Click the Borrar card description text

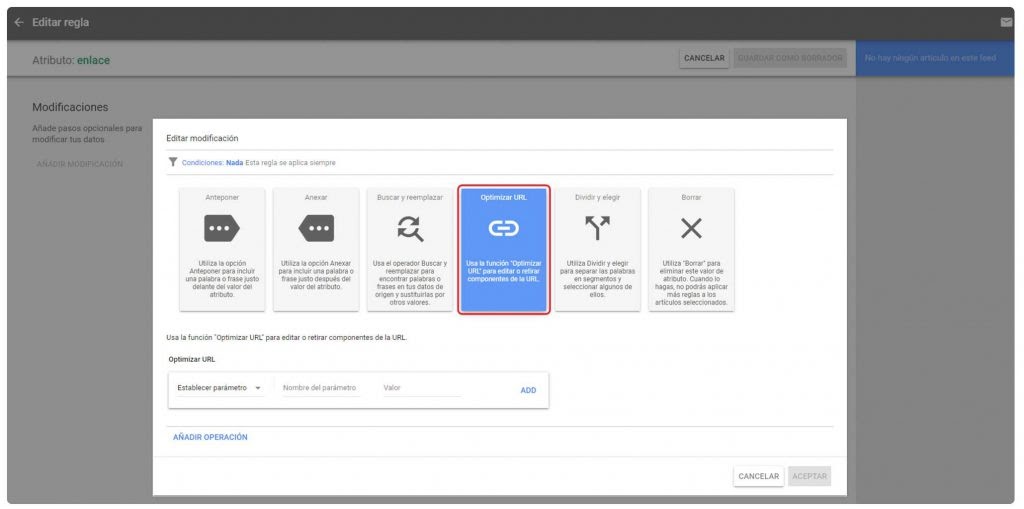(x=691, y=283)
